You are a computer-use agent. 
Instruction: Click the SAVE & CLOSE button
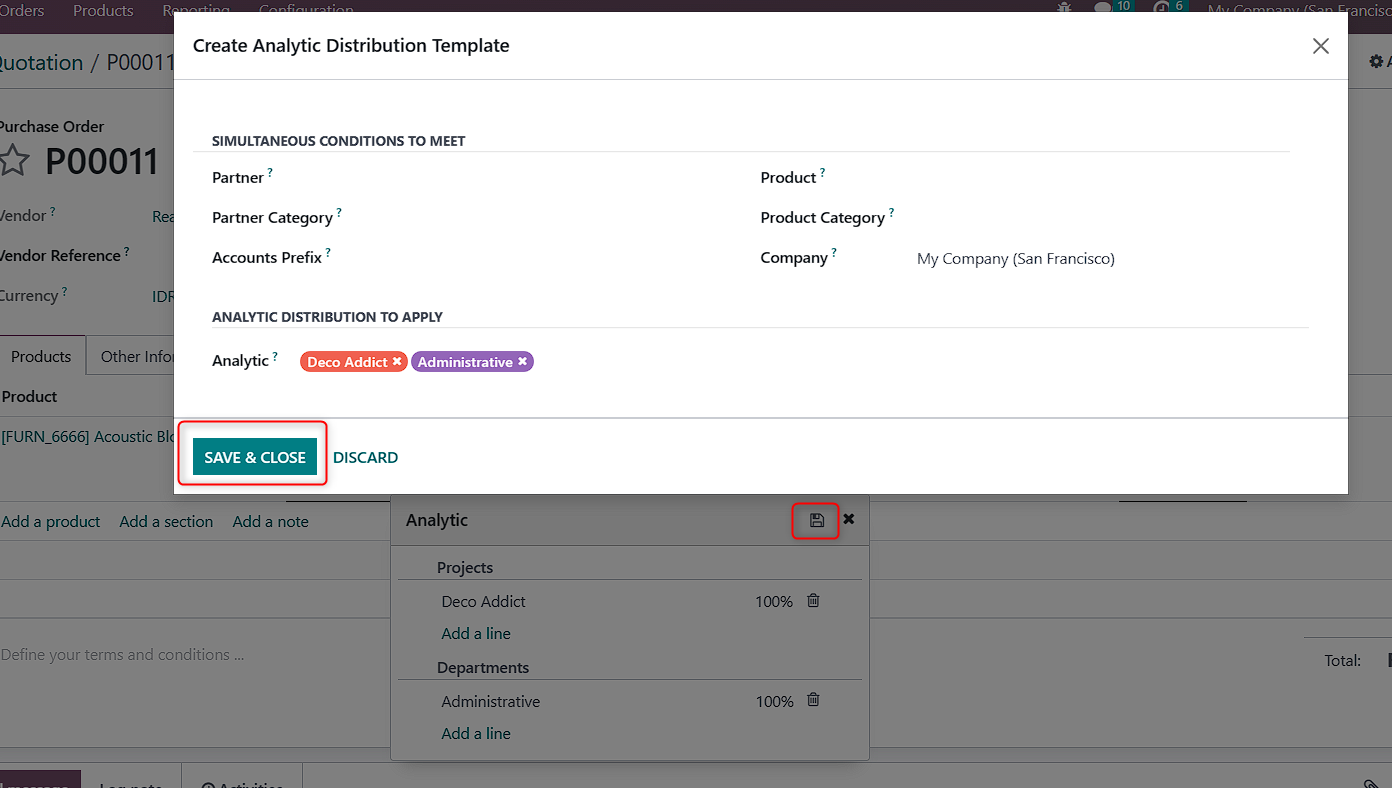point(255,457)
